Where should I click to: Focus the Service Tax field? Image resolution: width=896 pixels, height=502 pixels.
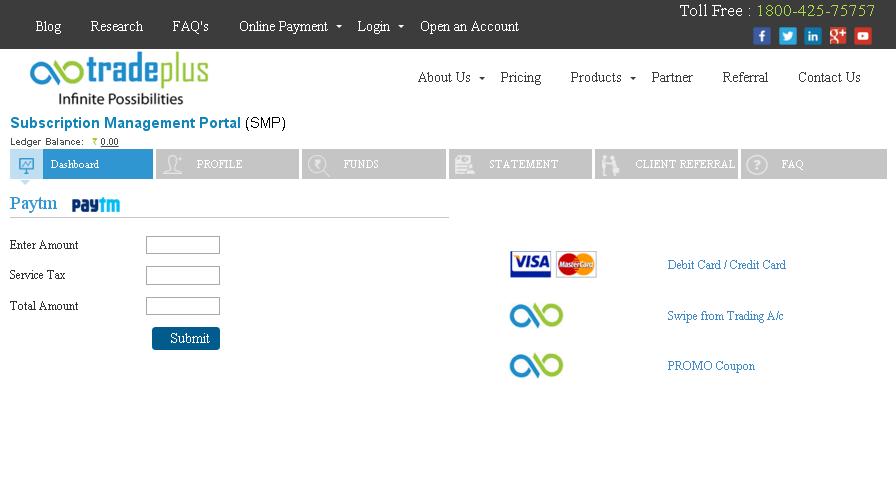(x=183, y=275)
